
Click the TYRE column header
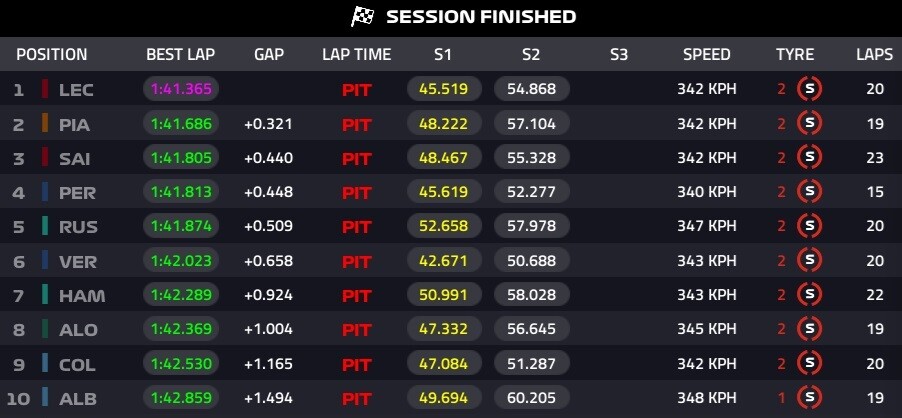point(795,55)
